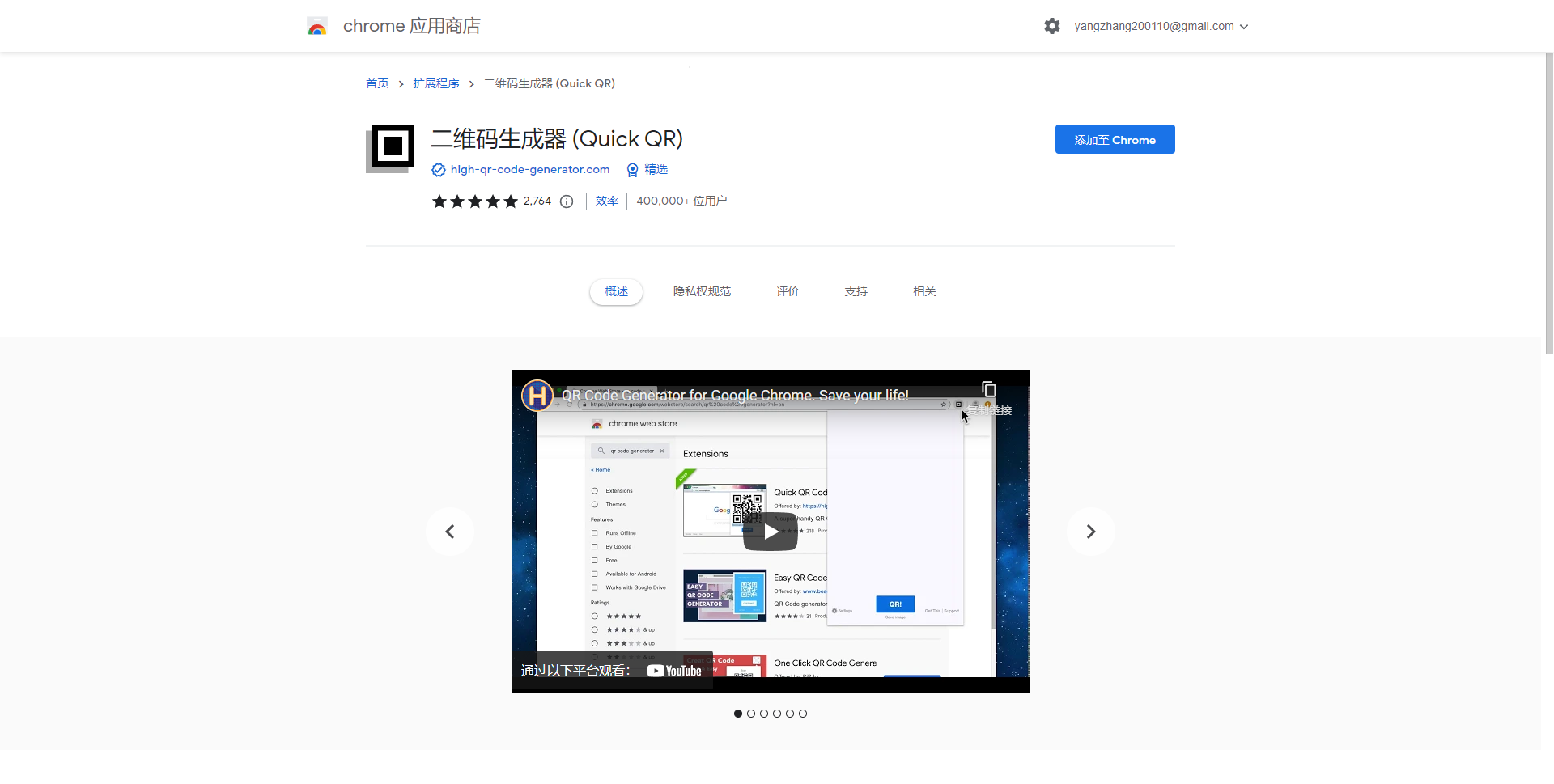
Task: Play the YouTube video
Action: point(771,532)
